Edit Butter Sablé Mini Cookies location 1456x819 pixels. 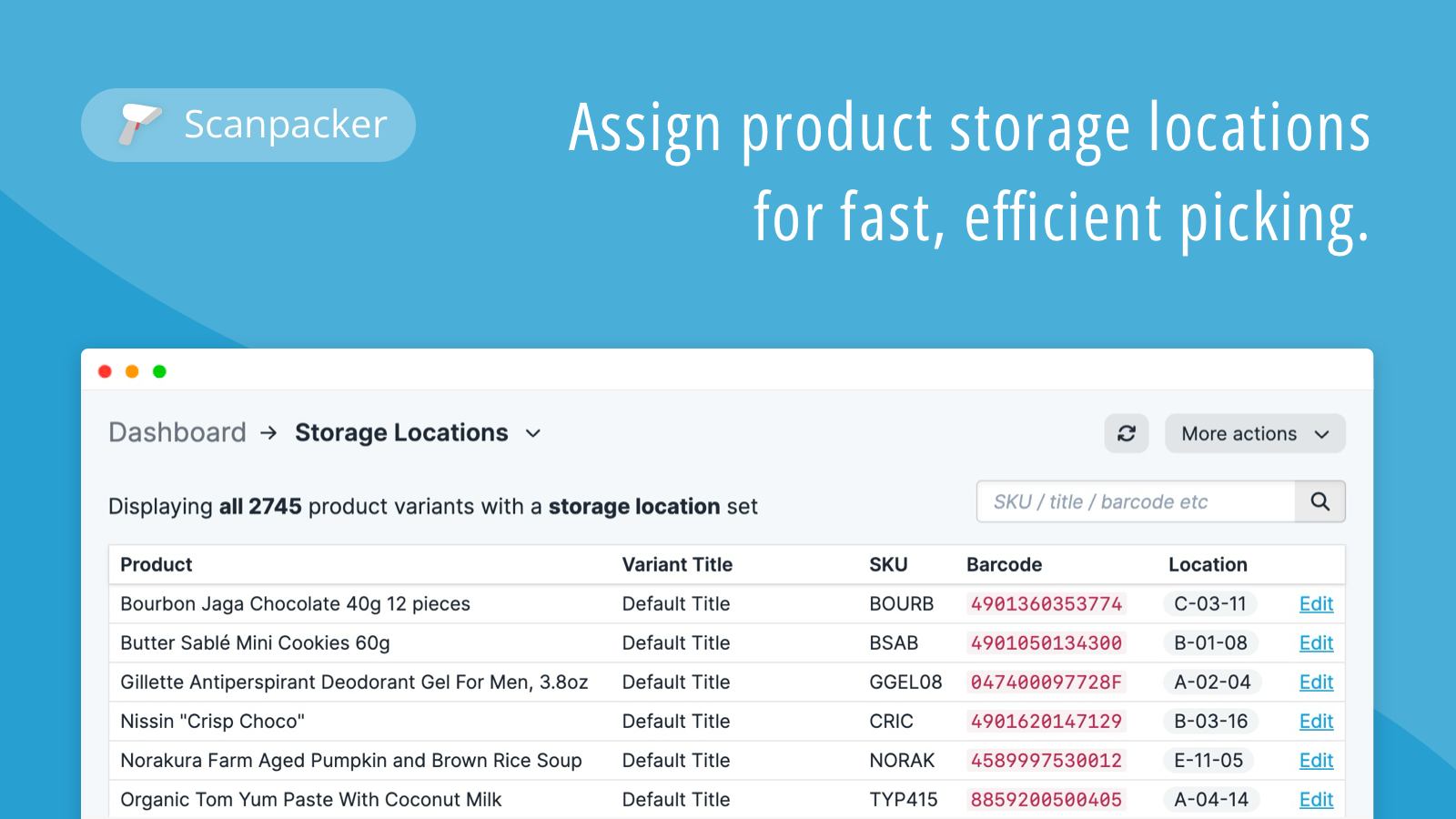(1316, 642)
